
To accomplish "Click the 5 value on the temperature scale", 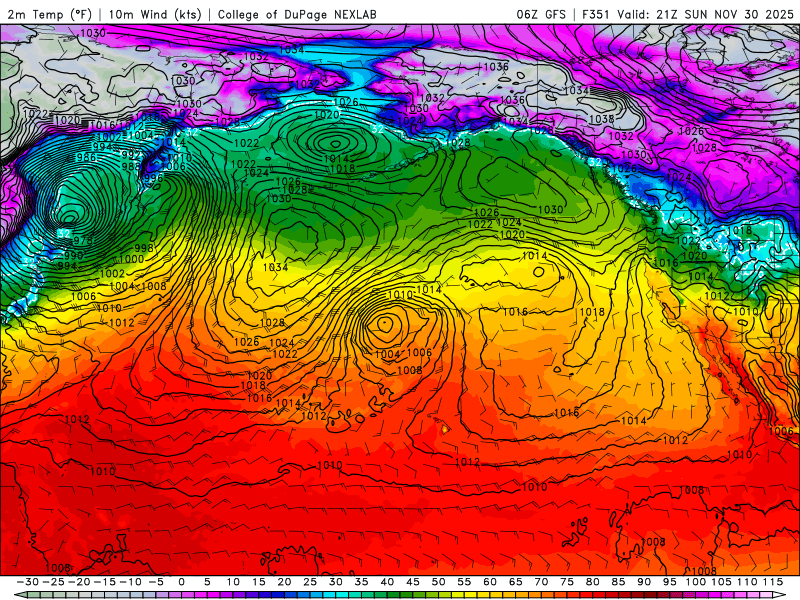I will (207, 582).
